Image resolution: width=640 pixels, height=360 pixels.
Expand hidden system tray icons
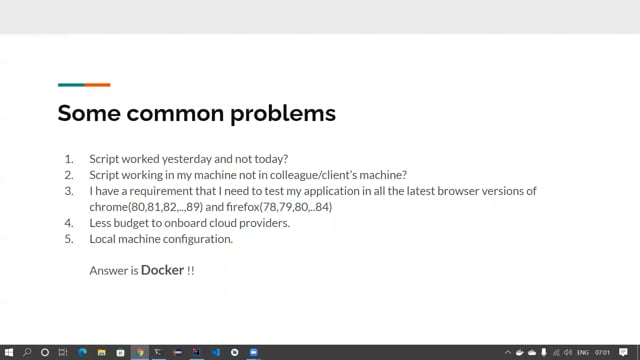coord(508,352)
